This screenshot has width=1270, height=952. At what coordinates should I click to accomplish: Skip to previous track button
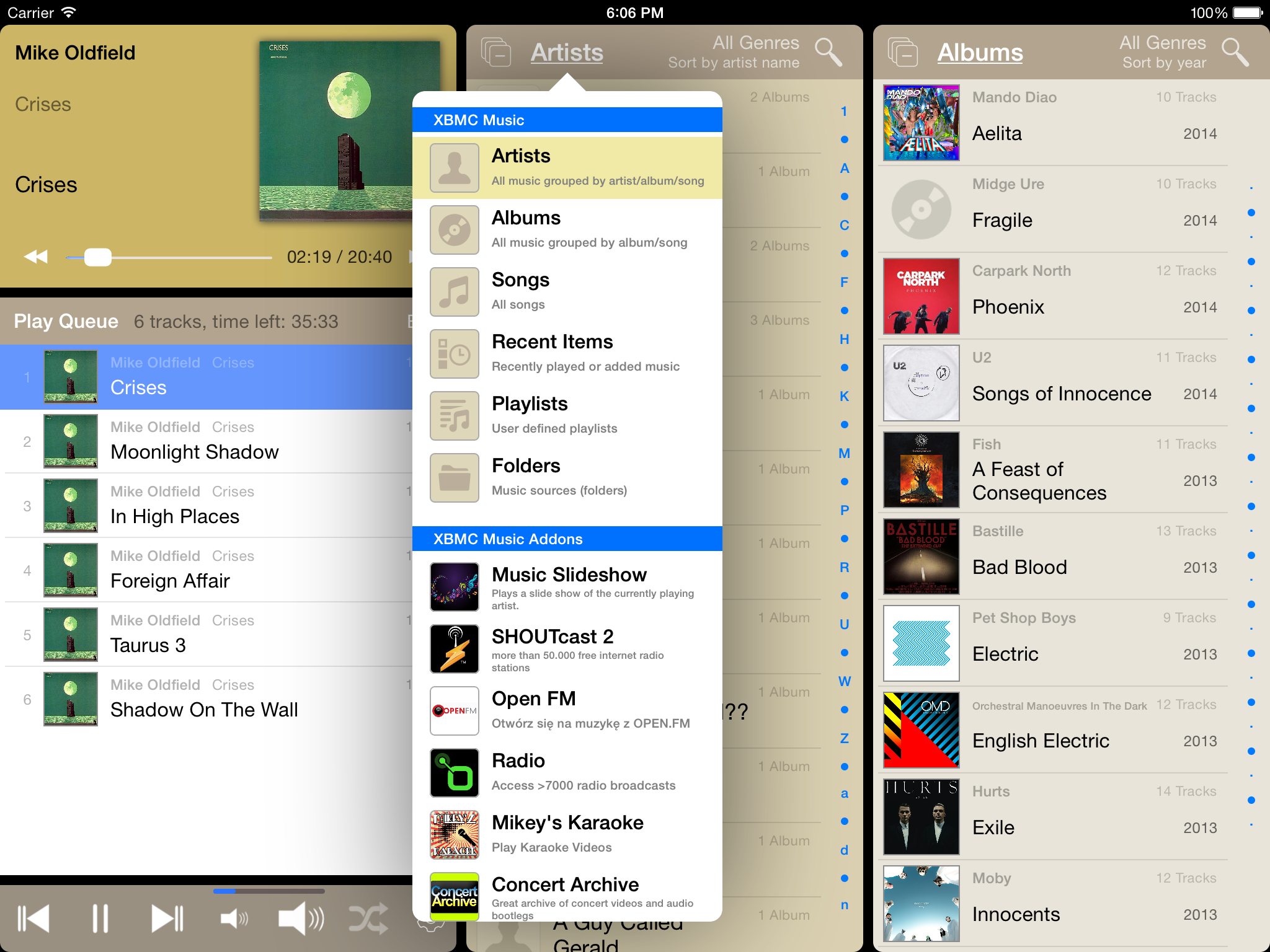[x=33, y=918]
